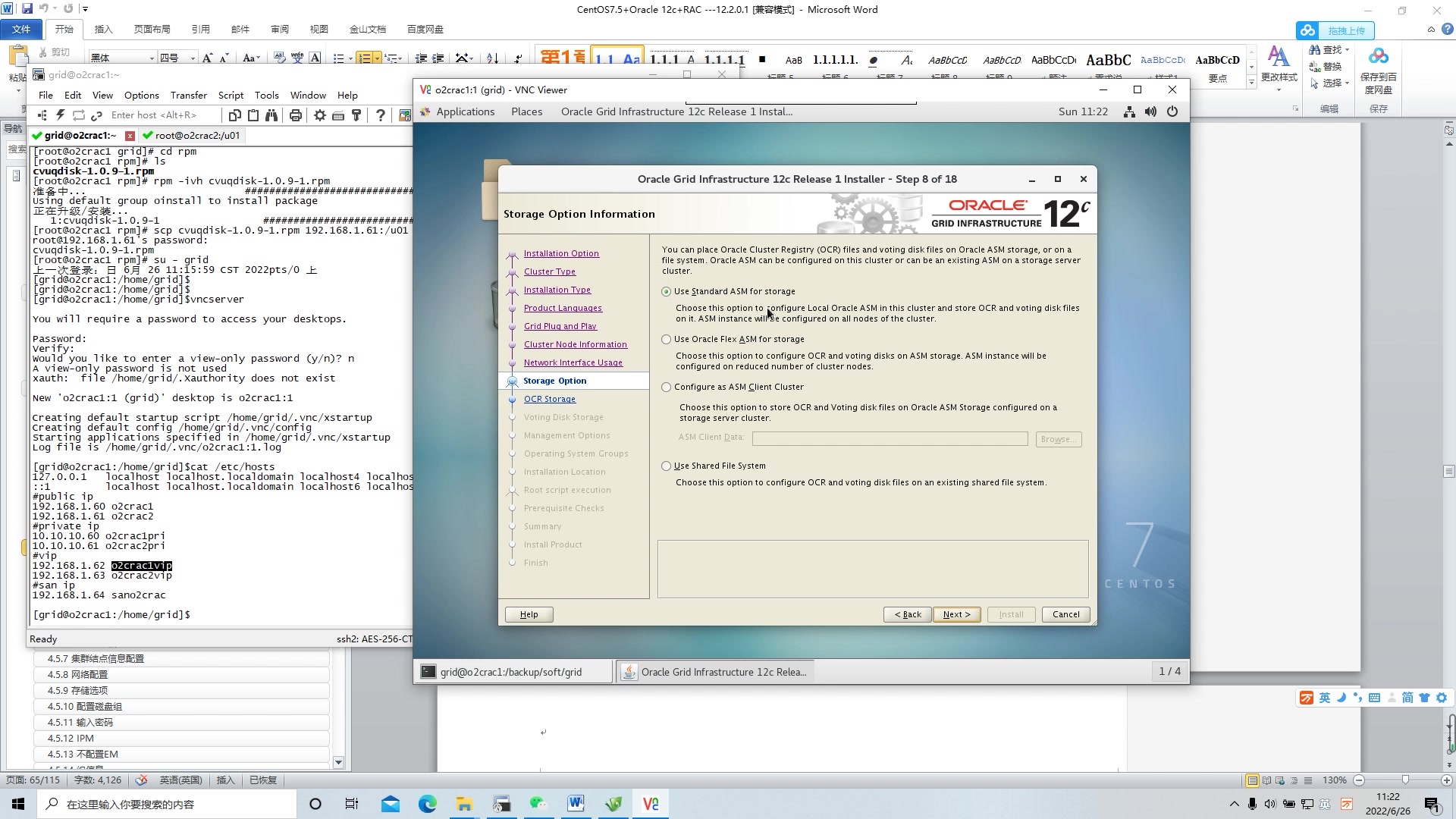Click the SecureCRT Quick Connect lightning icon
The width and height of the screenshot is (1456, 819).
60,115
